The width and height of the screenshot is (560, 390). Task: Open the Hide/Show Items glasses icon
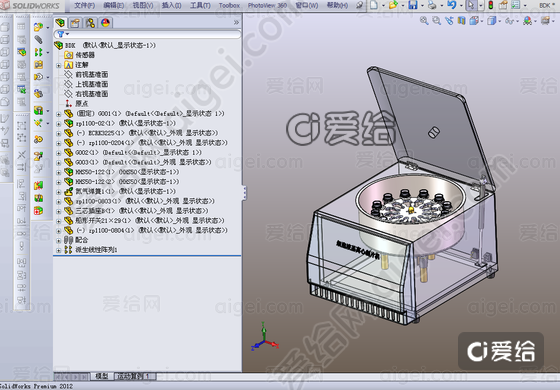point(509,21)
